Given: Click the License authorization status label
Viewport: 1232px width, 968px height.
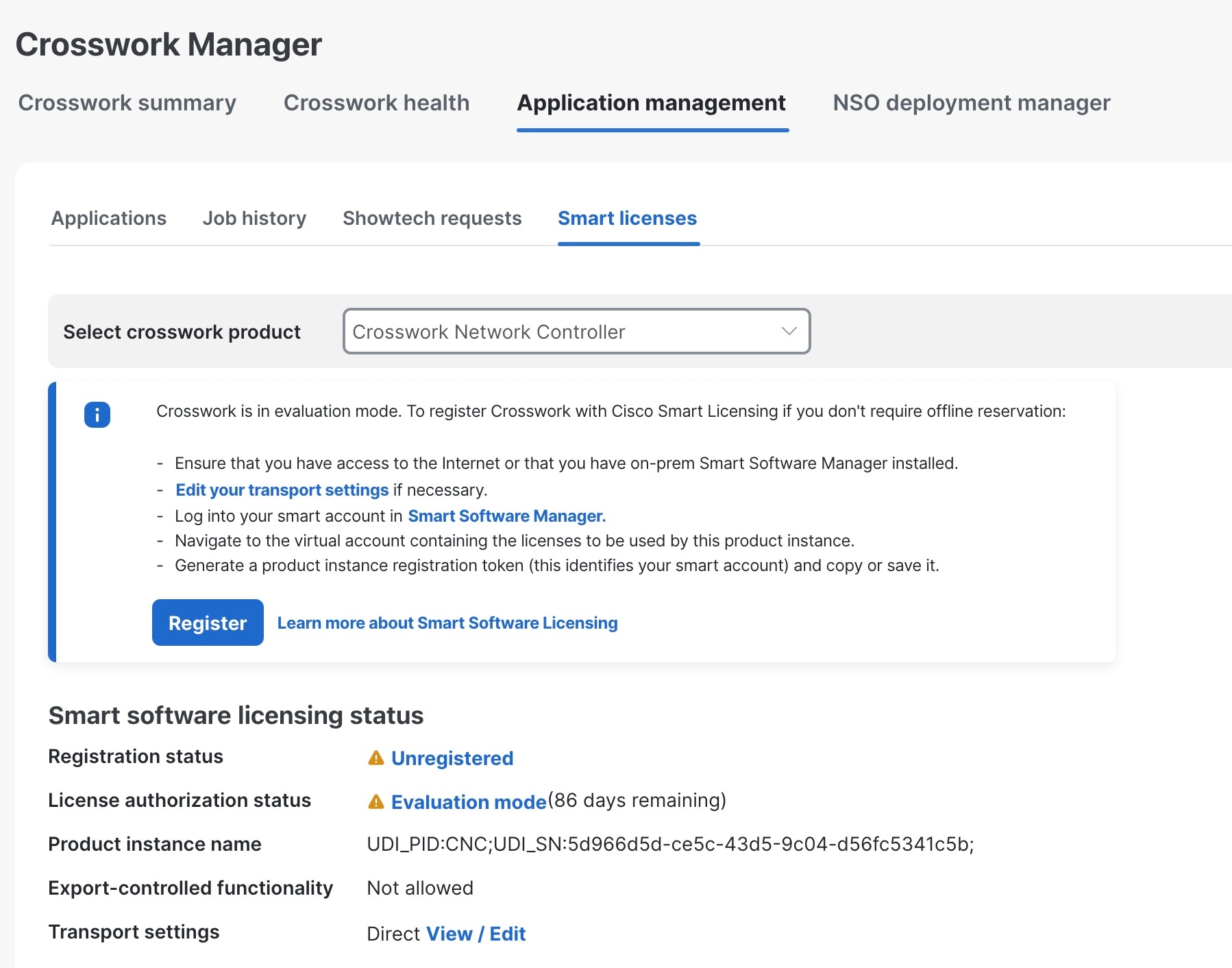Looking at the screenshot, I should (x=180, y=800).
